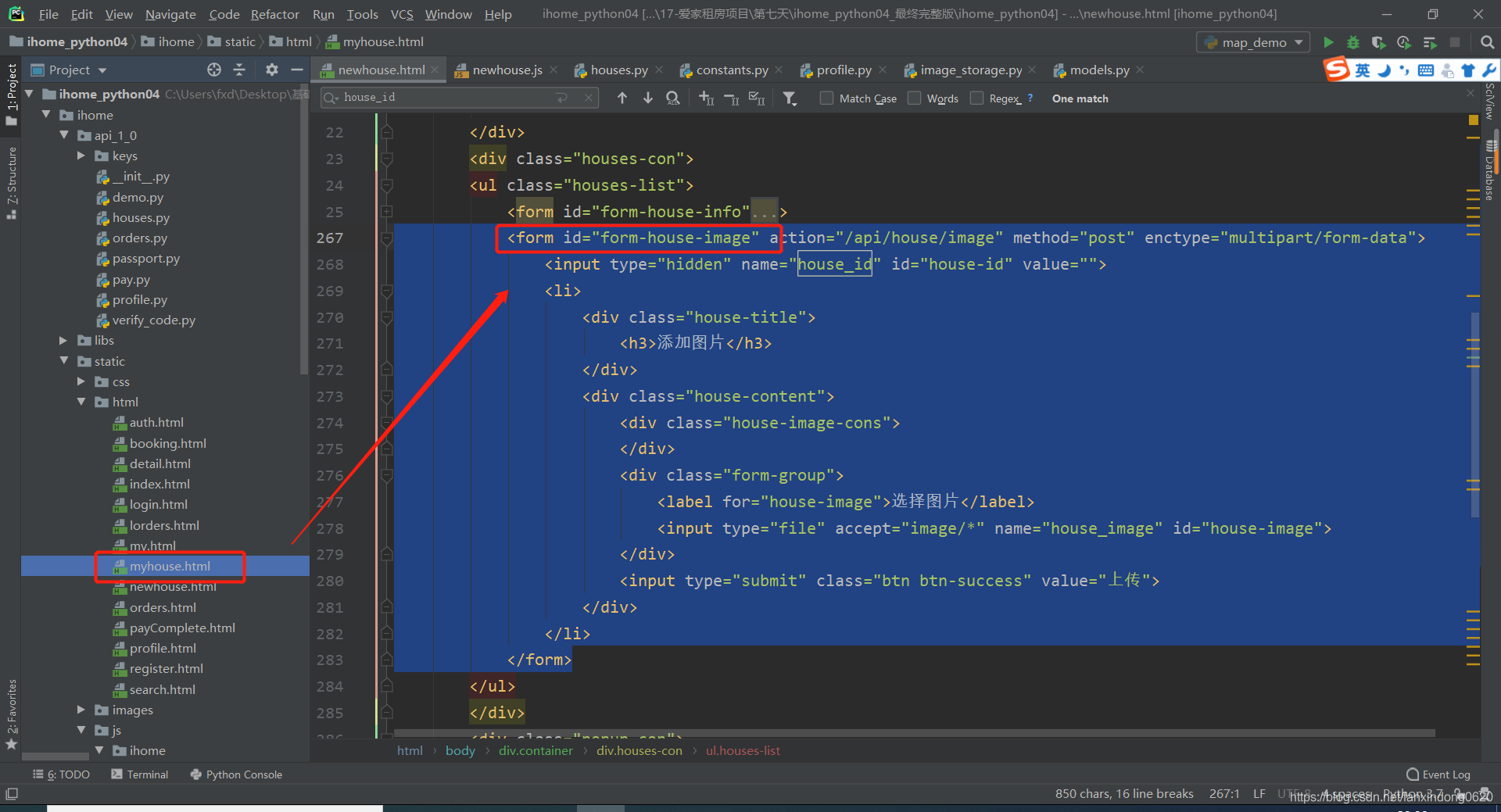The image size is (1501, 812).
Task: Click 267:1 caret position in status bar
Action: tap(1224, 793)
